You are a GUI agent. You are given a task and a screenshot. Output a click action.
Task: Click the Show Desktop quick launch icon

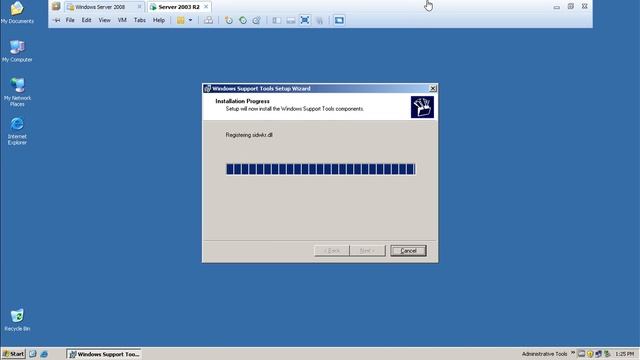click(x=33, y=354)
